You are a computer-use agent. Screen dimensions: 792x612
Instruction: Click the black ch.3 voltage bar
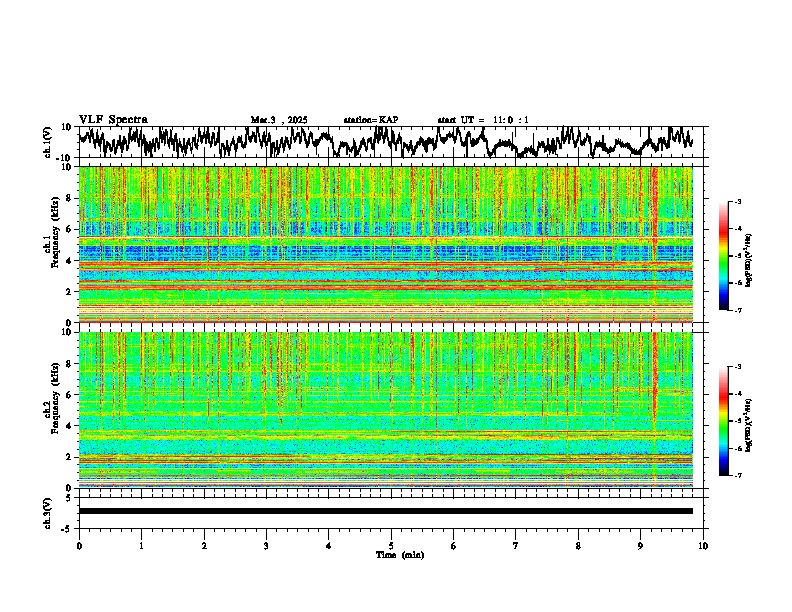click(386, 511)
